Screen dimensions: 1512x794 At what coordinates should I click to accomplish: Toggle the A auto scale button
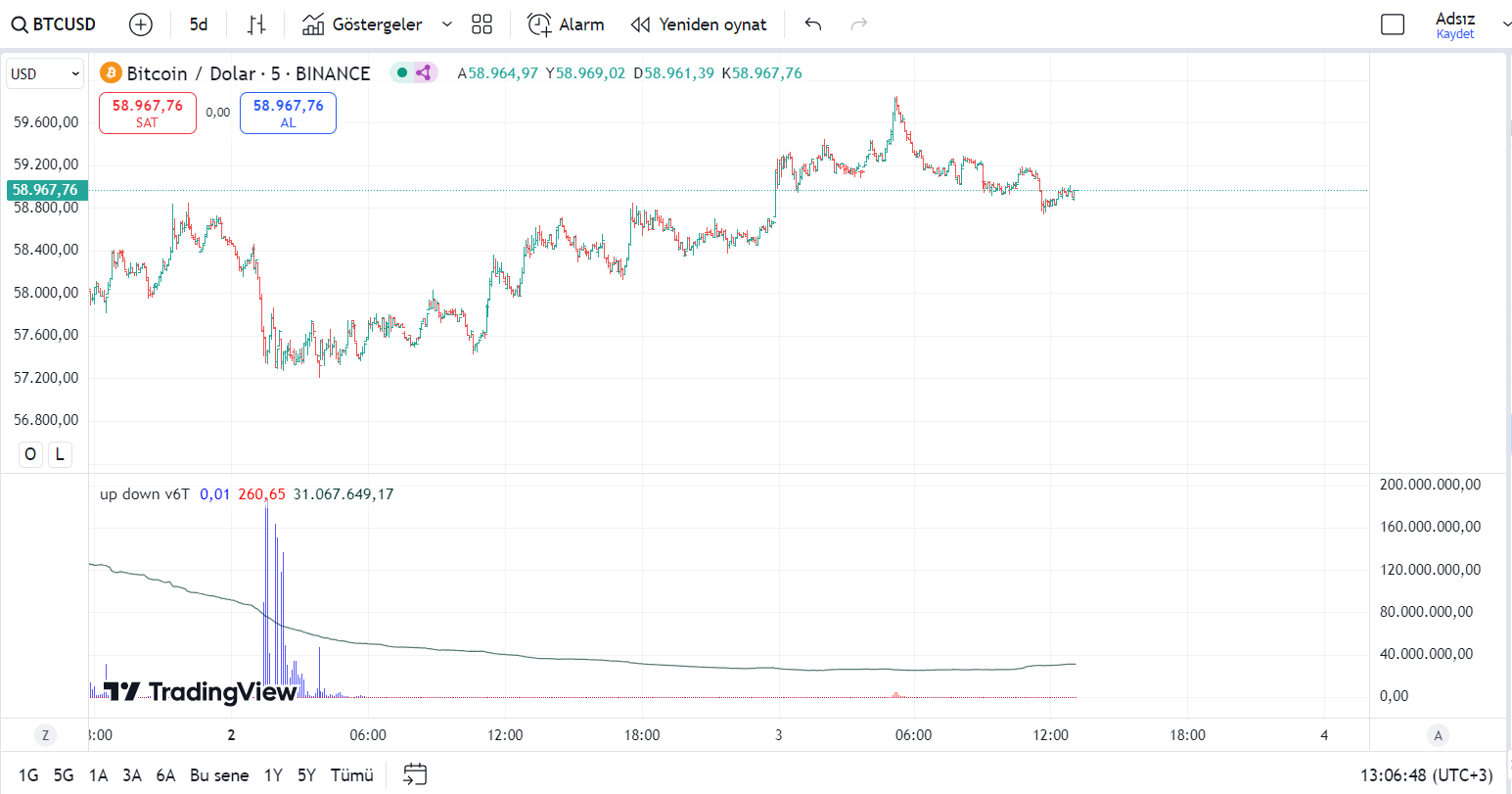pos(1438,735)
